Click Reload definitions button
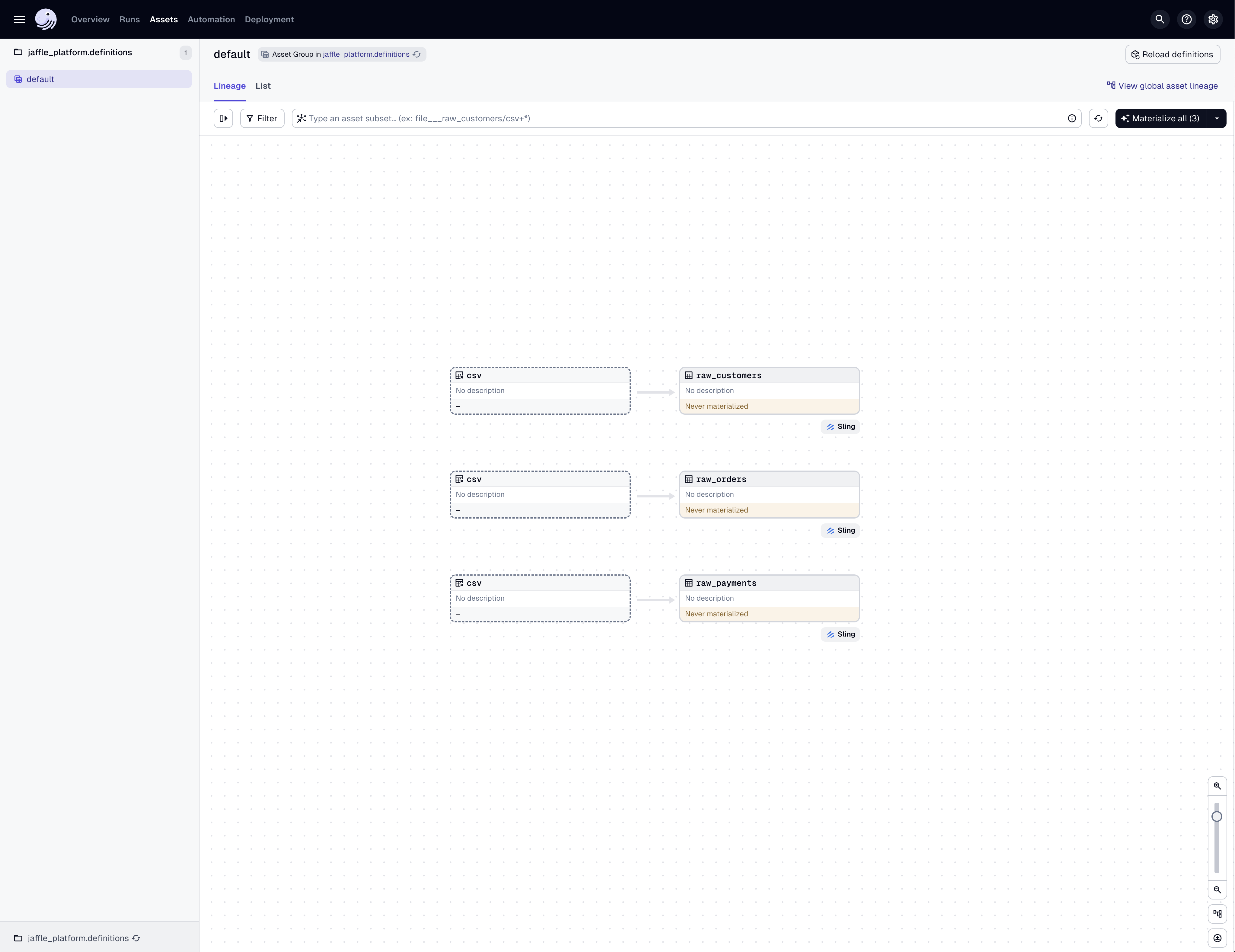The image size is (1235, 952). click(1172, 54)
